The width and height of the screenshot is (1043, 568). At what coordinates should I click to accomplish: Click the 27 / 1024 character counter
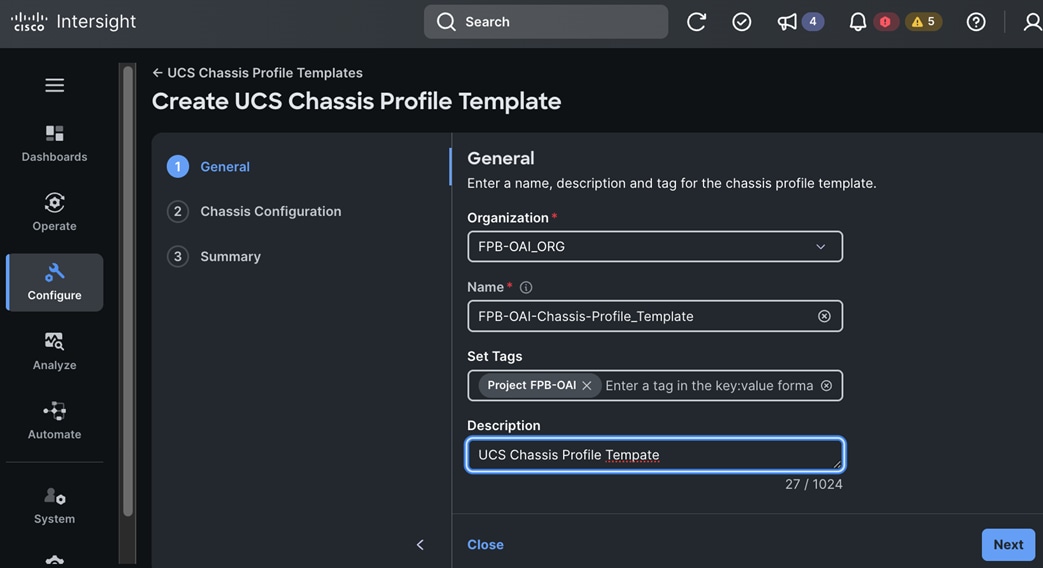tap(813, 484)
